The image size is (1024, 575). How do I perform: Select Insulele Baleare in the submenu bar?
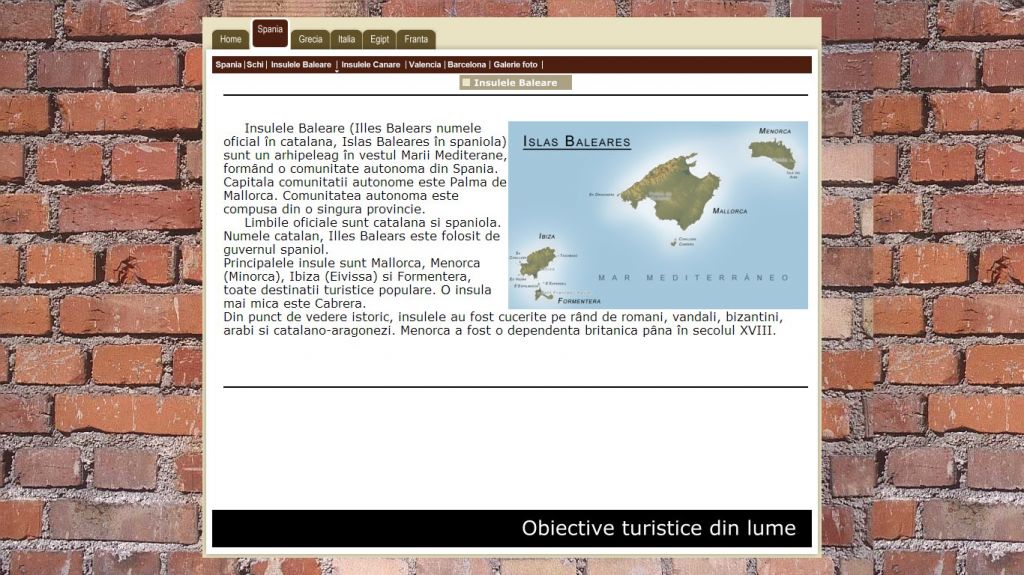(x=301, y=65)
